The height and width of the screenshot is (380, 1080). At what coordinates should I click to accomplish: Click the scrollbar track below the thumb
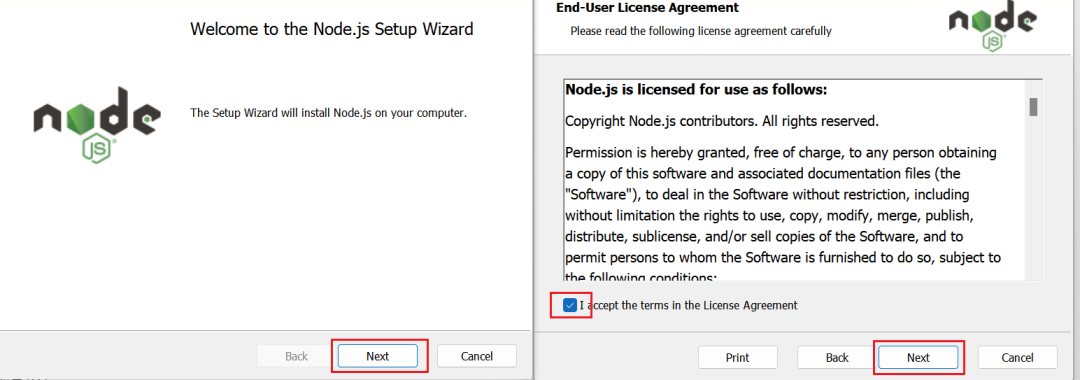1033,198
